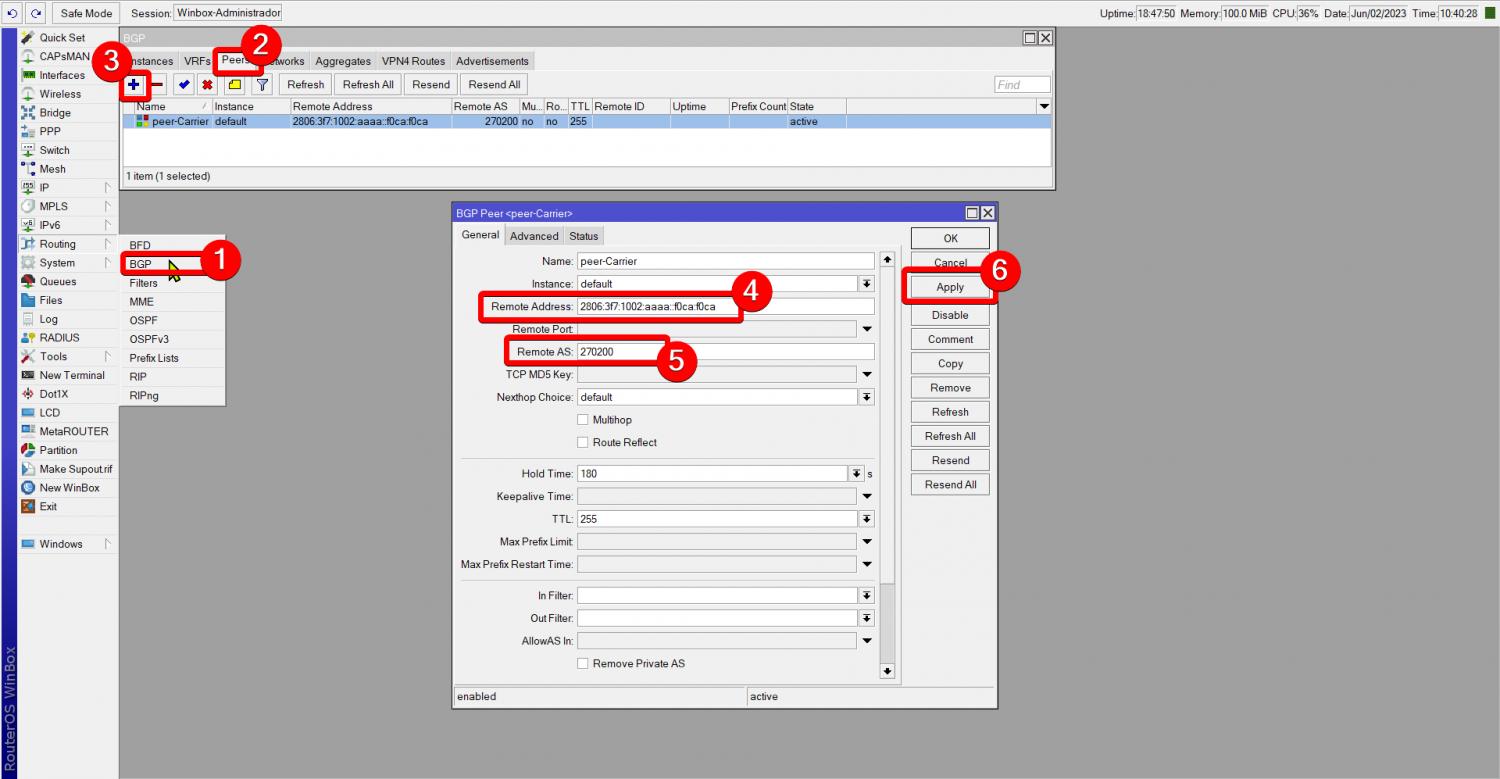This screenshot has width=1500, height=779.
Task: Click the blue plus add peer icon
Action: [x=133, y=85]
